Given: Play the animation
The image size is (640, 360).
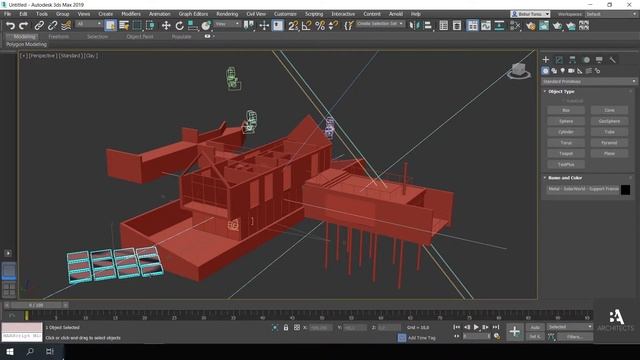Looking at the screenshot, I should coord(476,327).
